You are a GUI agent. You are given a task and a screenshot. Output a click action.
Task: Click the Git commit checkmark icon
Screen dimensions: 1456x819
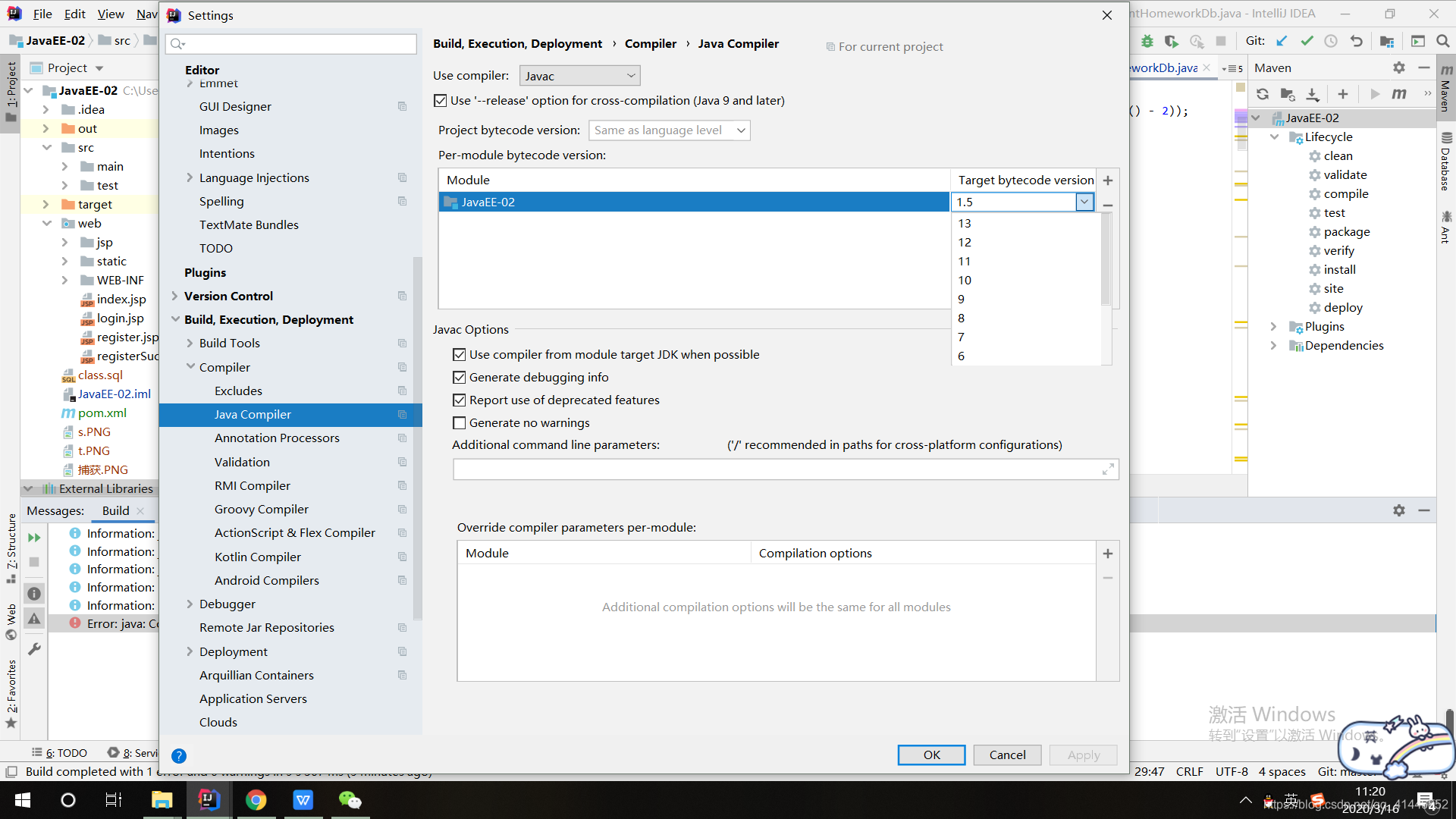click(1307, 41)
